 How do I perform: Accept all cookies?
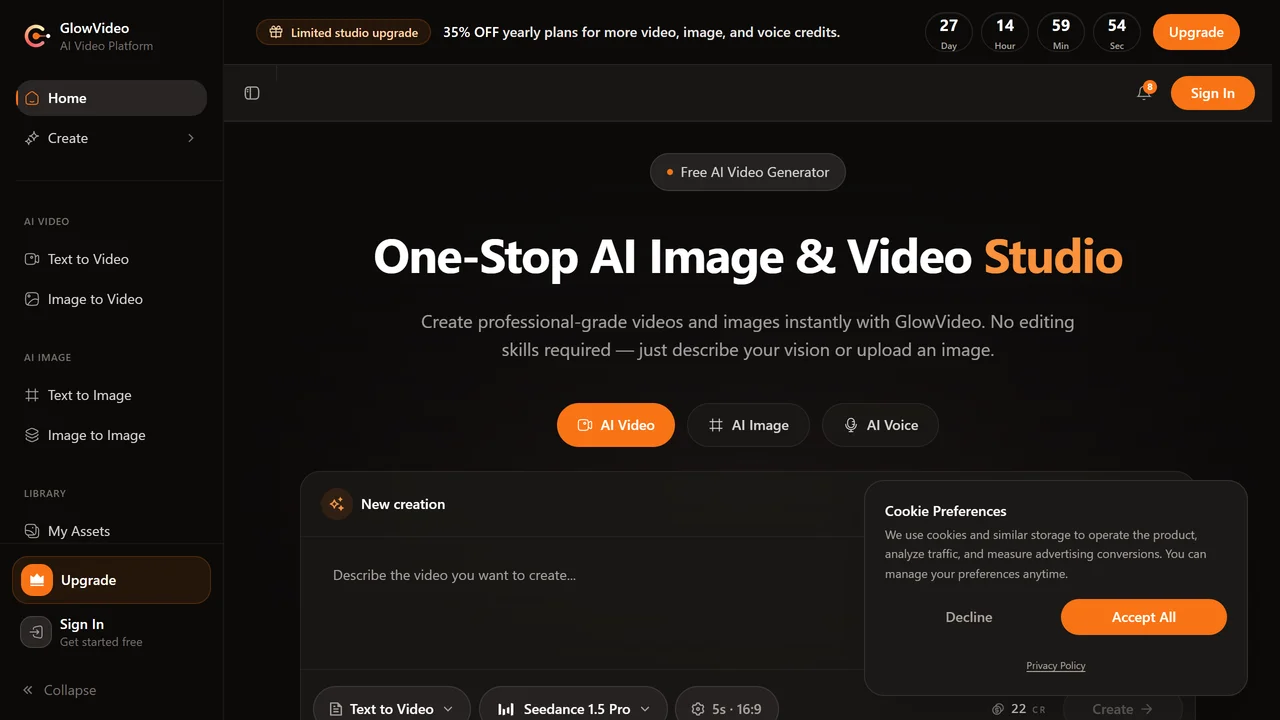pos(1143,617)
